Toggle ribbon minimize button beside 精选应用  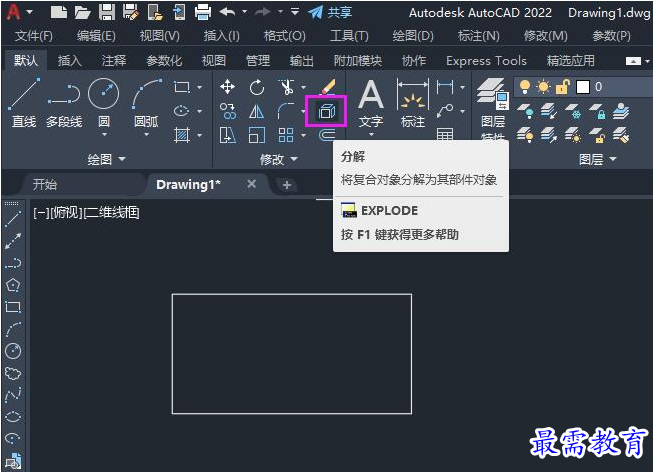[633, 61]
